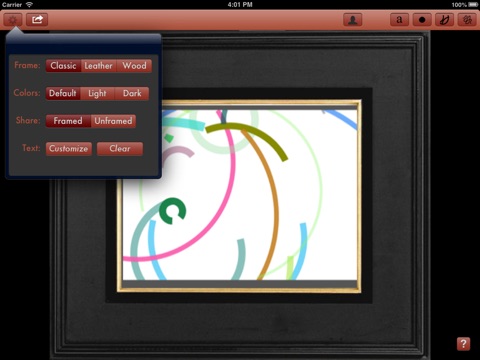Select the black dot brush tool
The height and width of the screenshot is (360, 480).
pyautogui.click(x=422, y=20)
